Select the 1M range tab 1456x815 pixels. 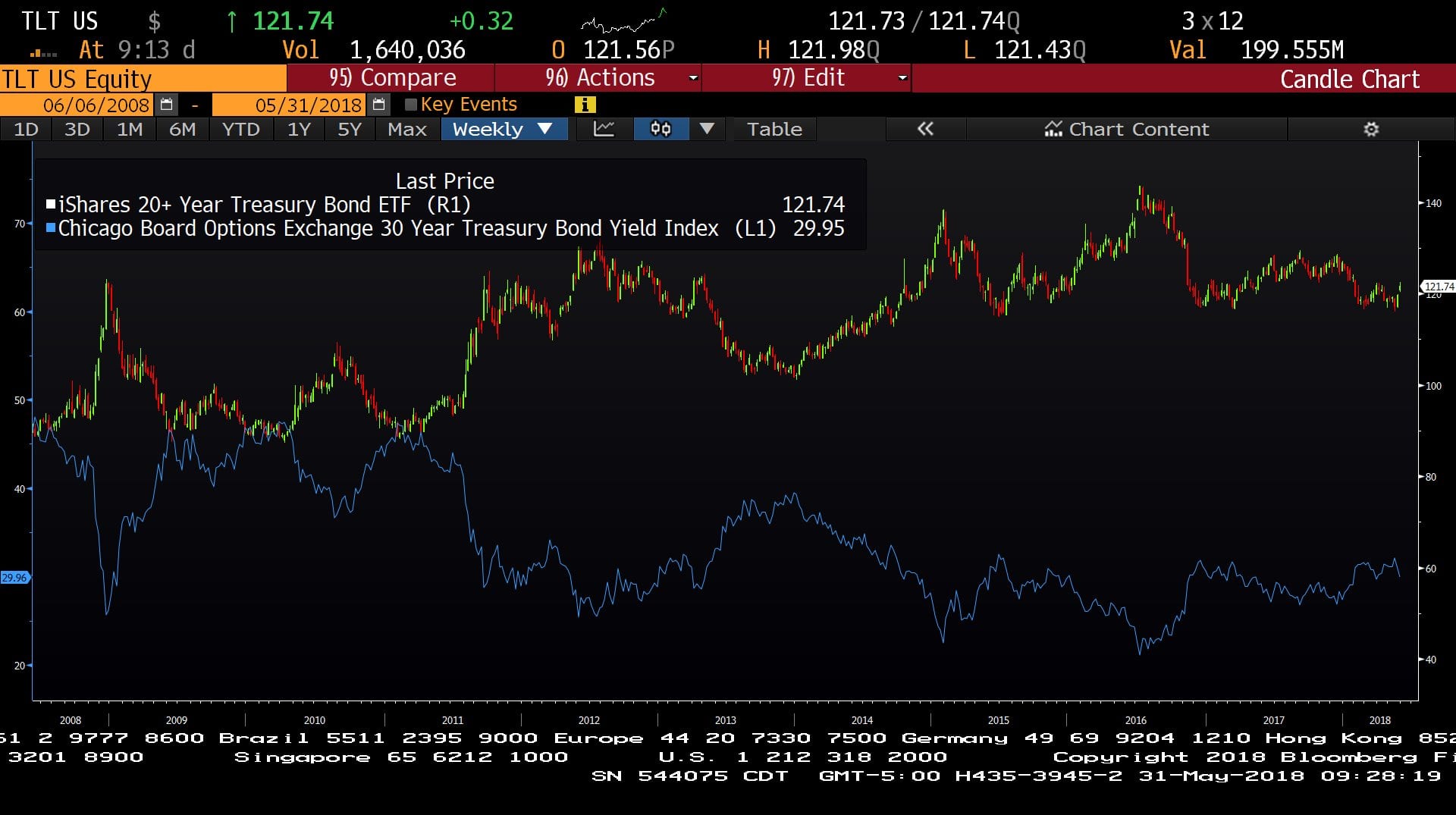[x=130, y=129]
